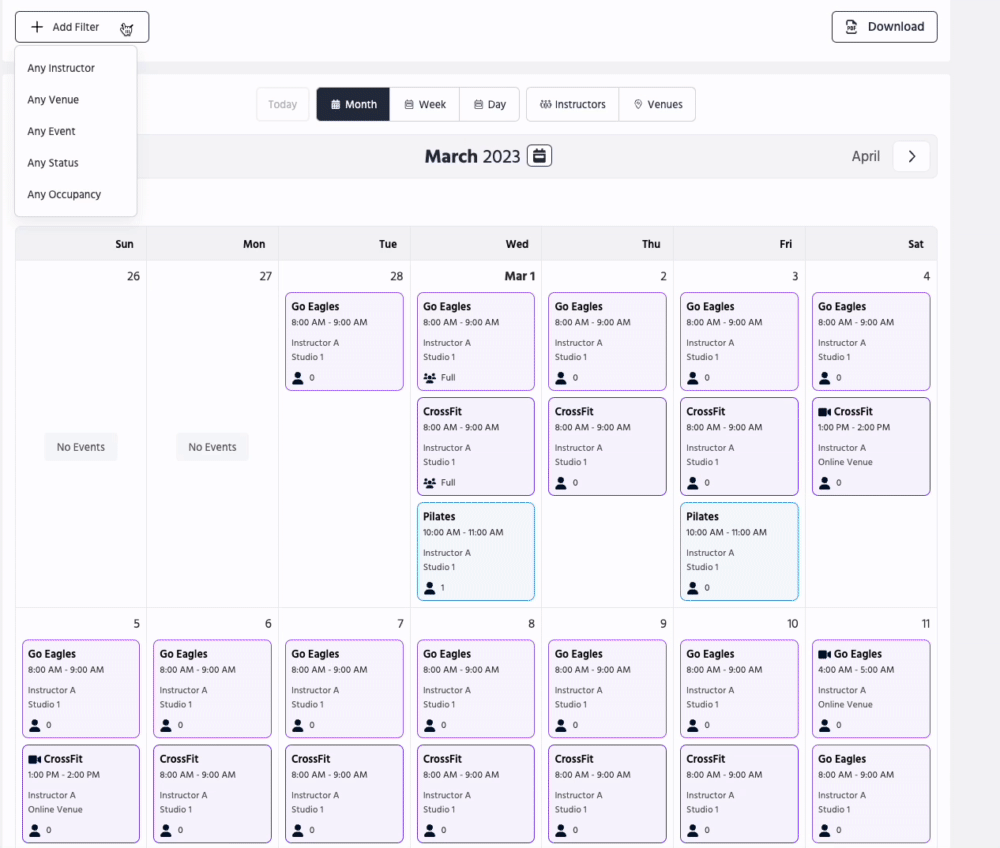Image resolution: width=1000 pixels, height=848 pixels.
Task: Show the Instructors view
Action: [572, 104]
